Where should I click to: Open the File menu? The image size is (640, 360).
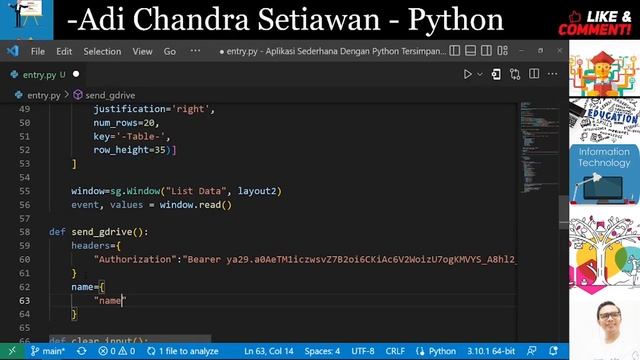[38, 51]
